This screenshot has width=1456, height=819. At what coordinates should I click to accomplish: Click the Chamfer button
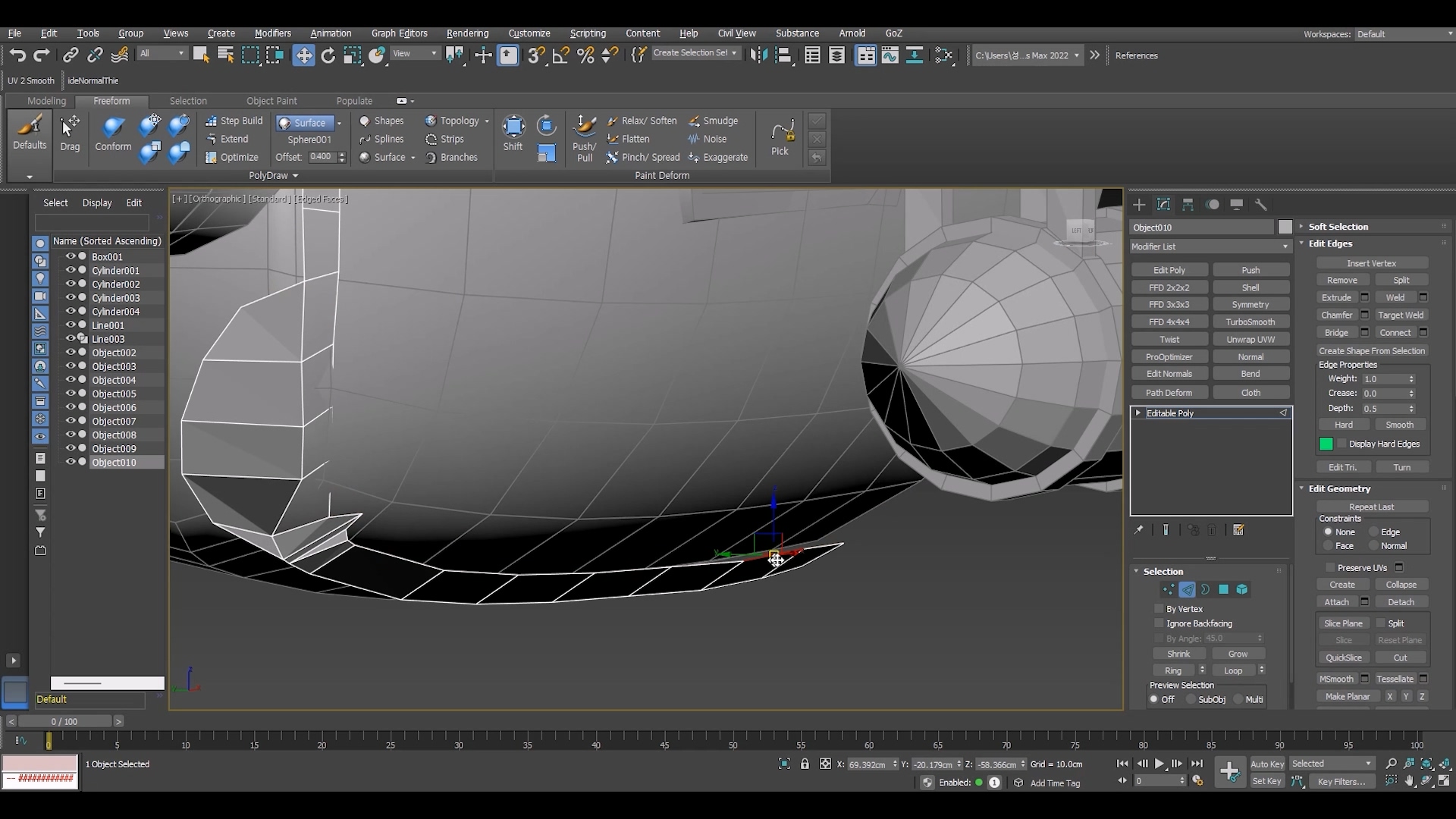[1336, 315]
